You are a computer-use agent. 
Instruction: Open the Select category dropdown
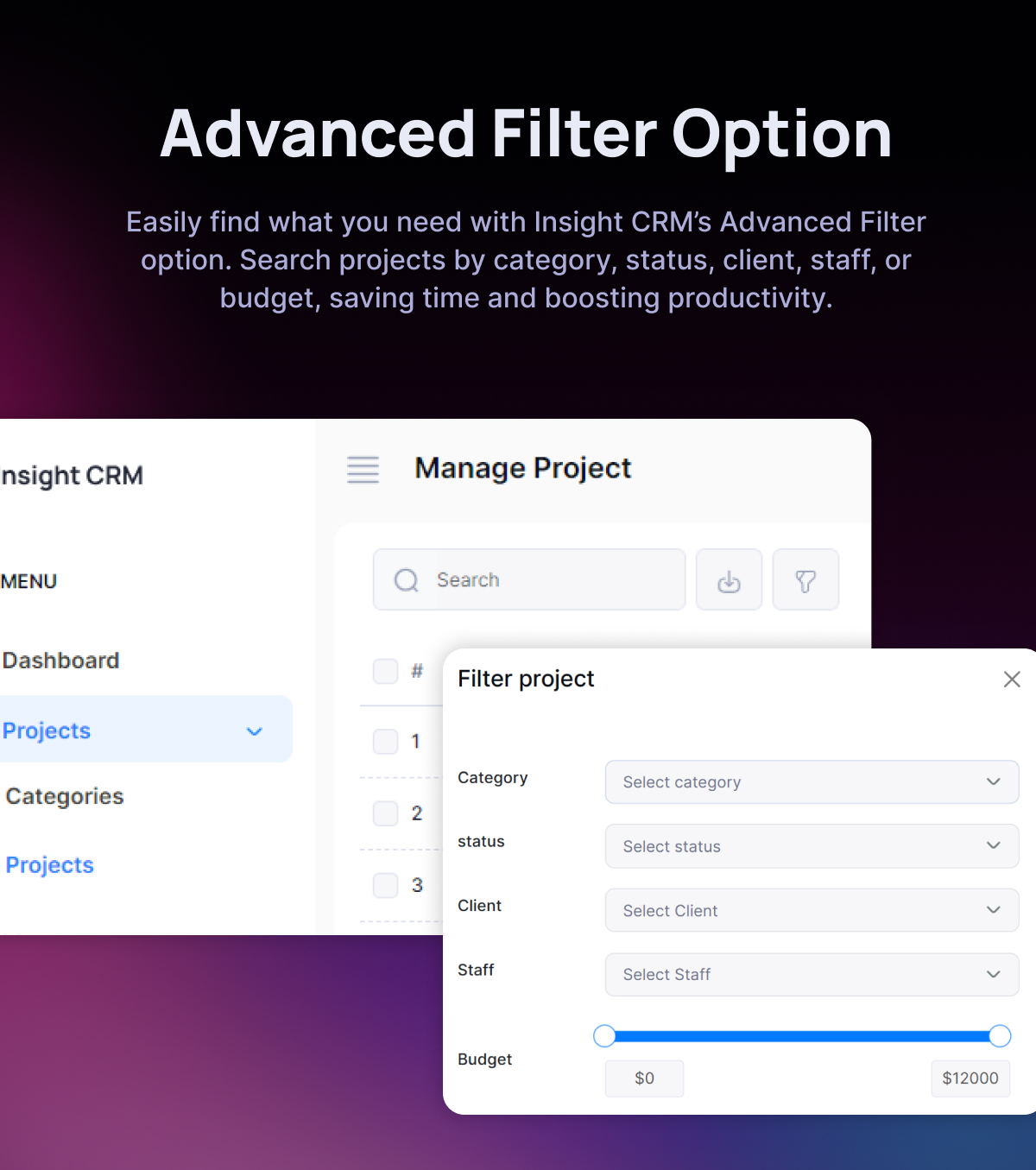[812, 782]
